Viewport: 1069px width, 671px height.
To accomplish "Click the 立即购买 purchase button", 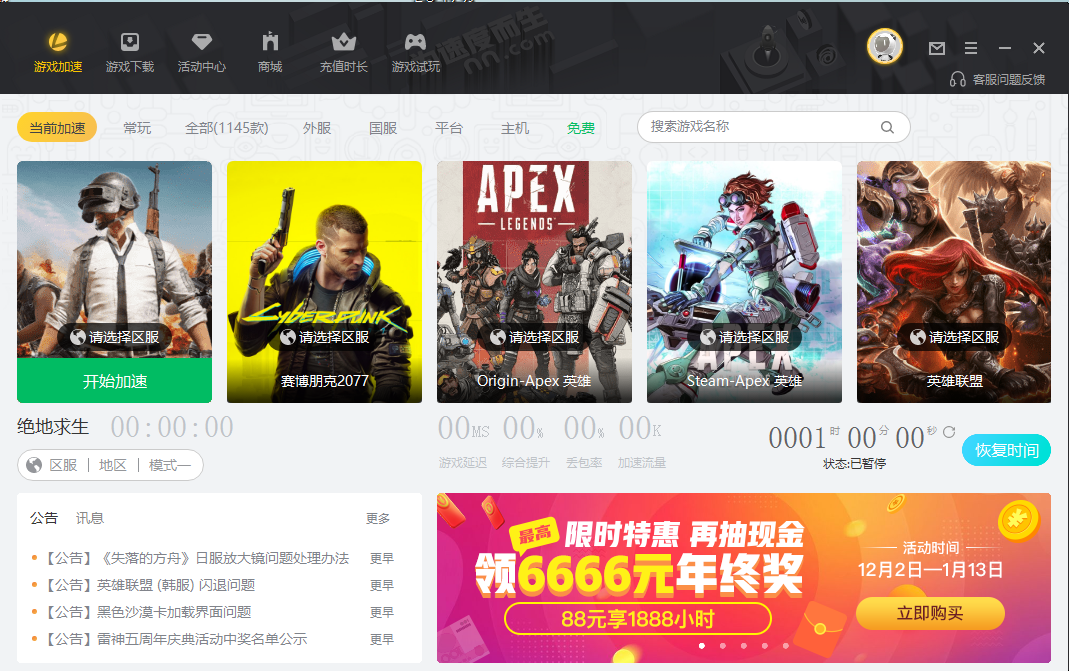I will pyautogui.click(x=929, y=613).
